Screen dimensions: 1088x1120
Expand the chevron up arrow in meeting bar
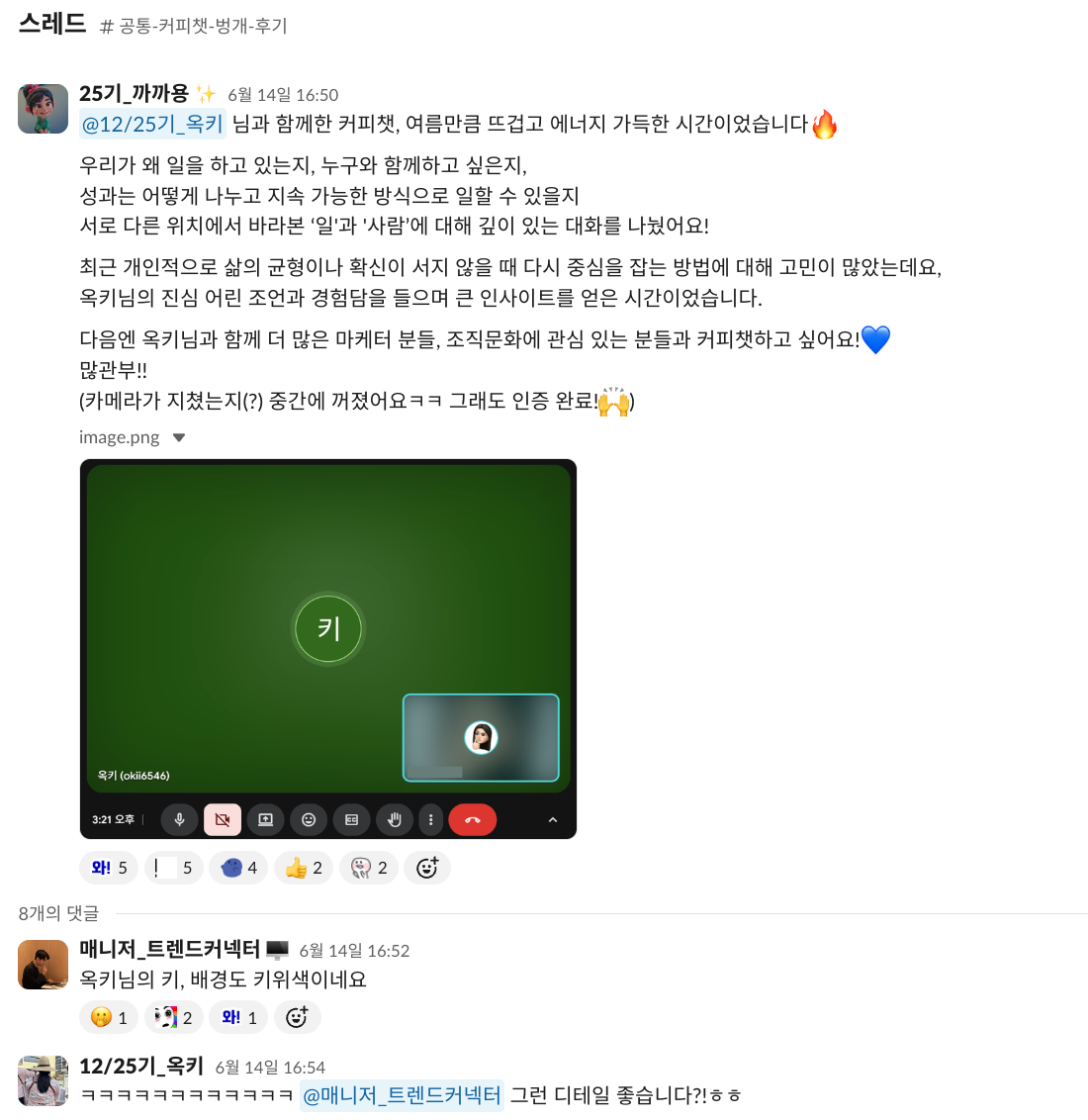[553, 820]
